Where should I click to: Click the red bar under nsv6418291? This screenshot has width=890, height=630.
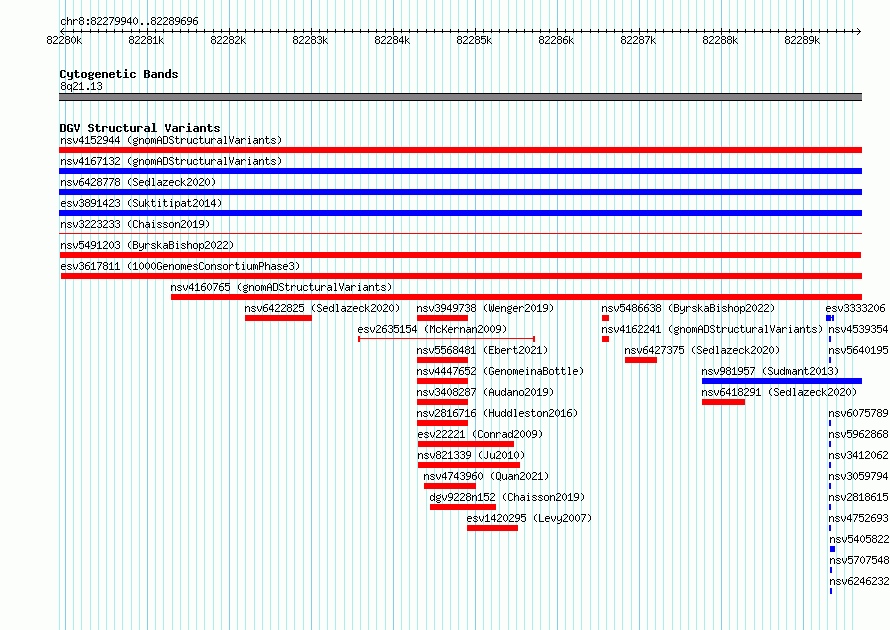[x=723, y=402]
